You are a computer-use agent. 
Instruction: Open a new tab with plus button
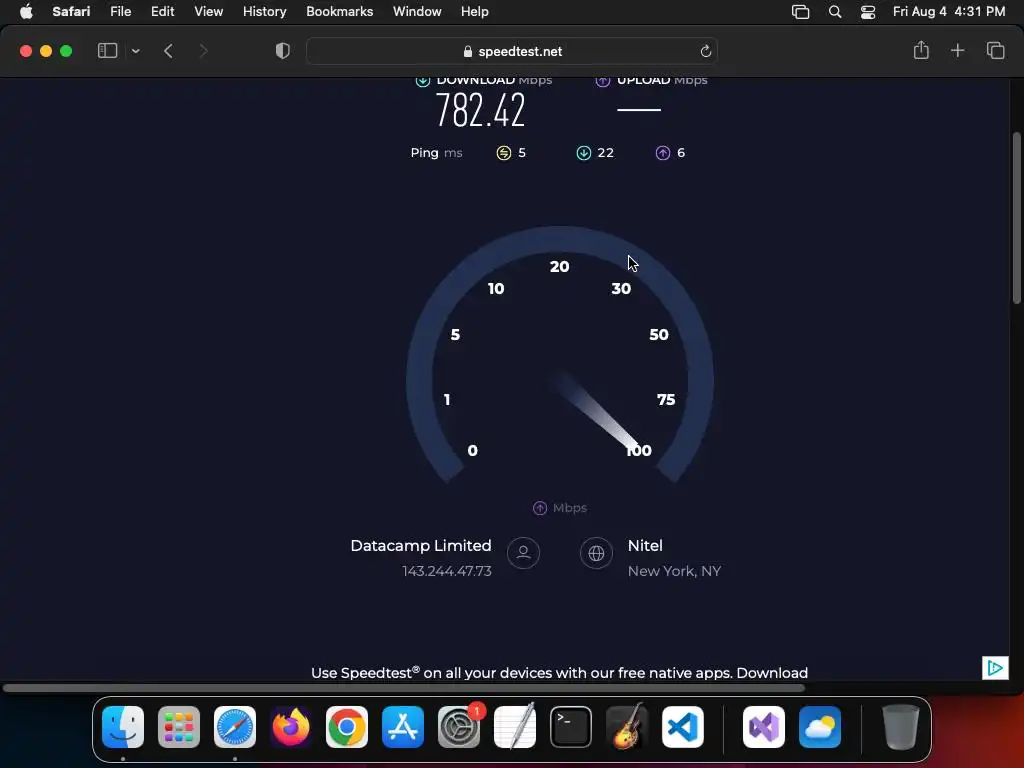(x=957, y=50)
